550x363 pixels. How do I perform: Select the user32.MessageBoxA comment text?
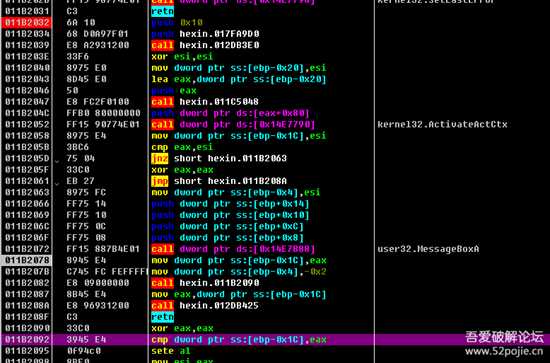click(428, 249)
